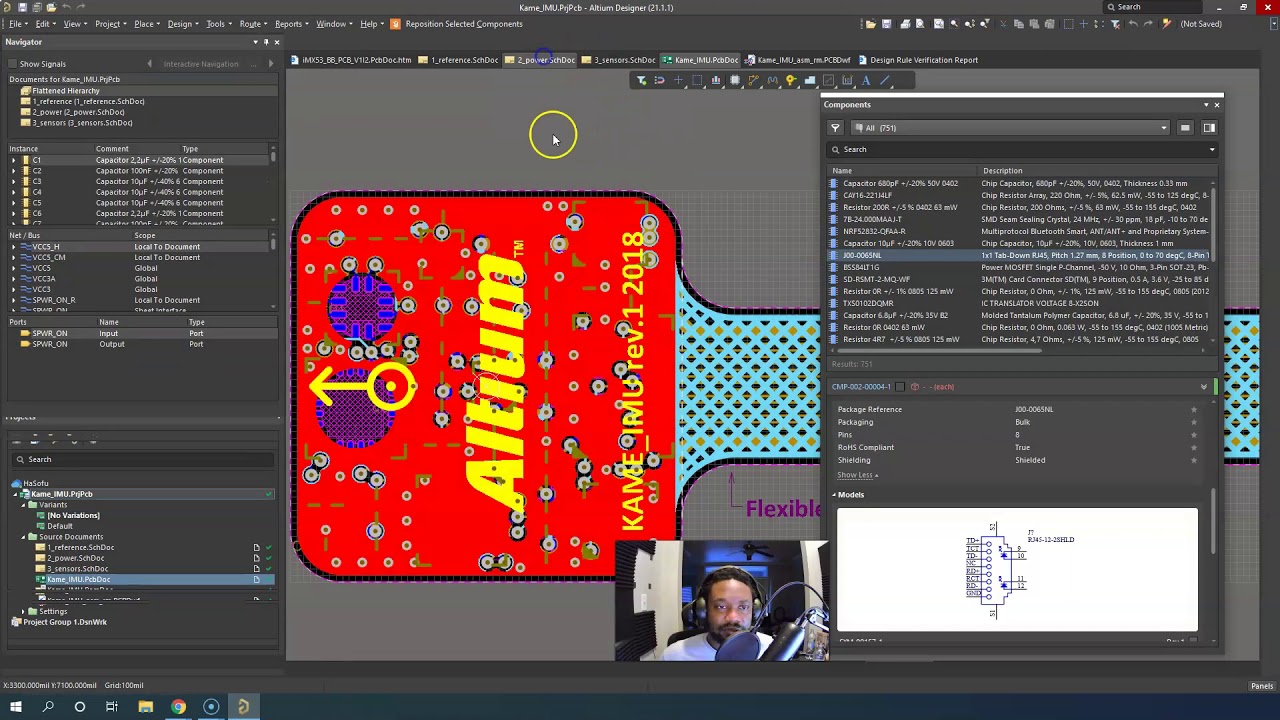Viewport: 1280px width, 720px height.
Task: Open the File menu
Action: [16, 24]
